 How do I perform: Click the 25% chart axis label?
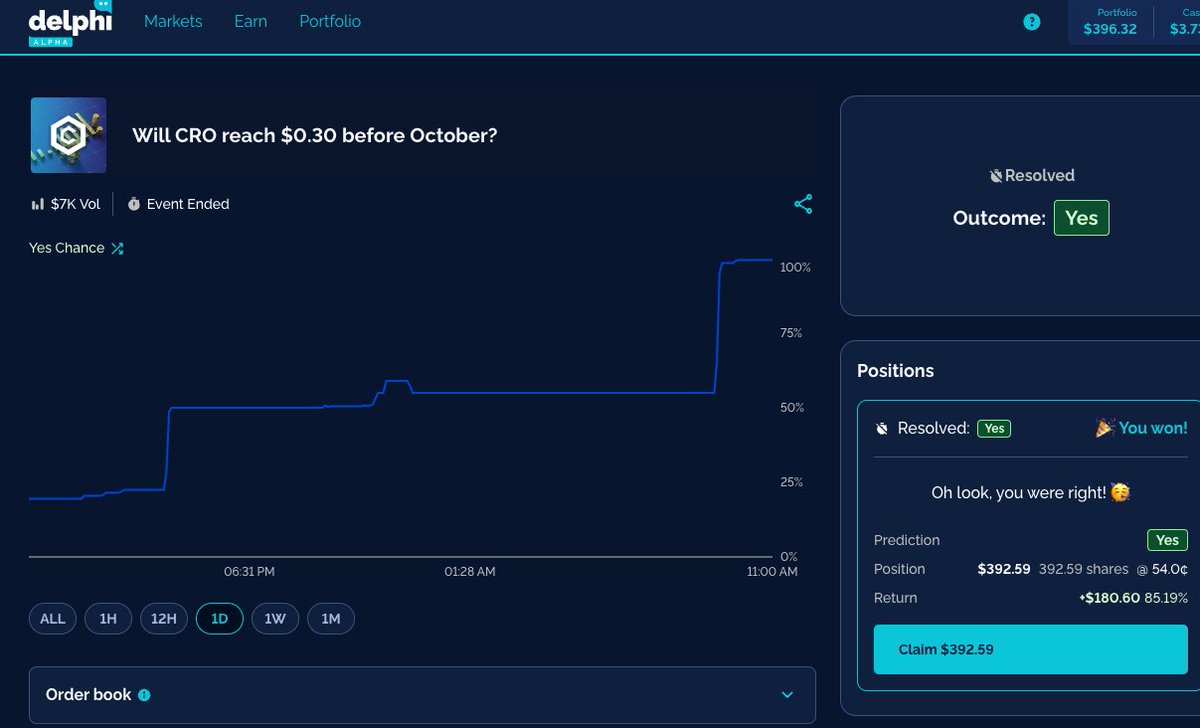click(x=791, y=482)
